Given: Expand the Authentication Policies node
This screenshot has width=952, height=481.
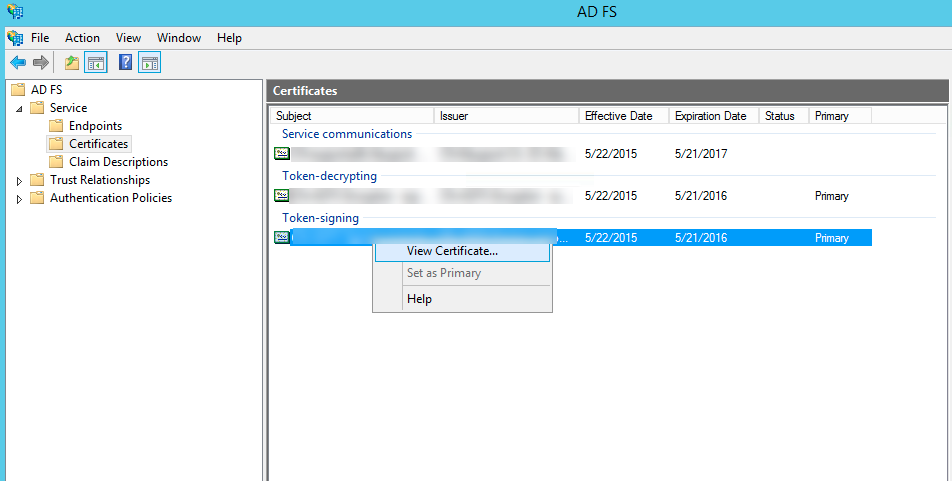Looking at the screenshot, I should click(x=19, y=199).
